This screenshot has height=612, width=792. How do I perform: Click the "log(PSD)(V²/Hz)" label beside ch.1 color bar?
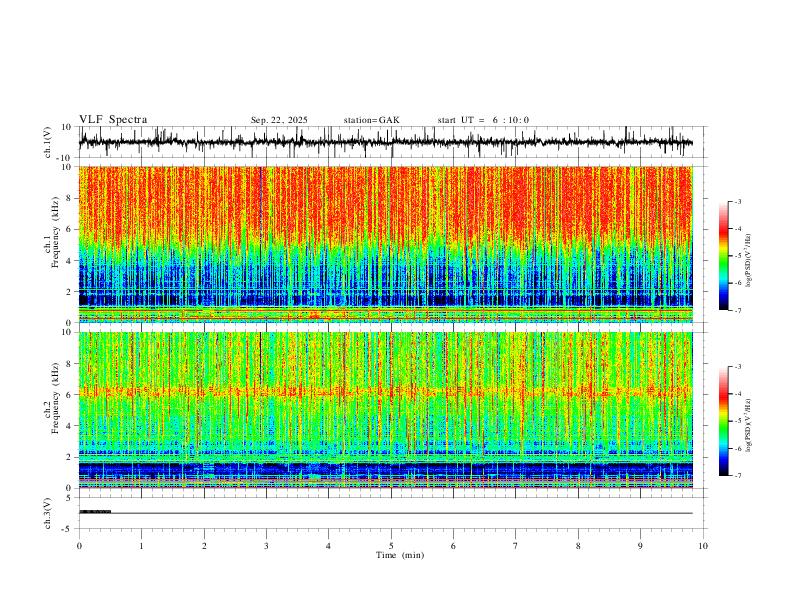tap(749, 261)
